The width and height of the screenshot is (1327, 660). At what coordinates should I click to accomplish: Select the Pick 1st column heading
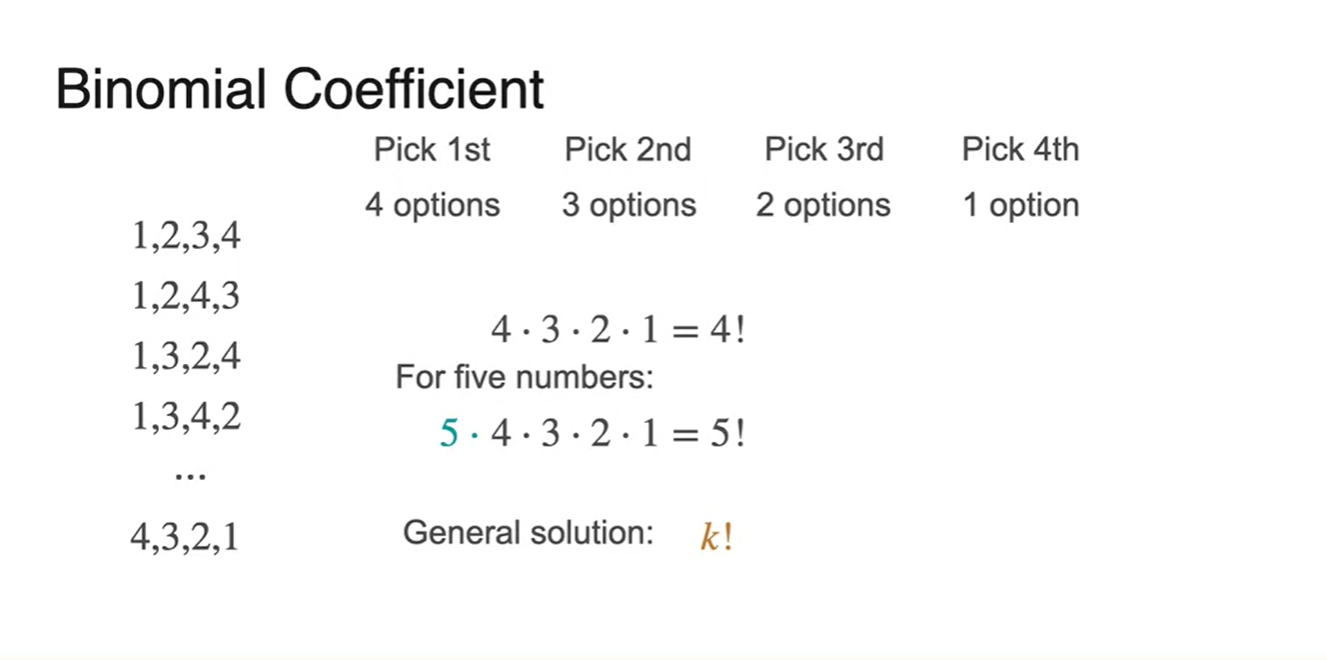tap(432, 150)
